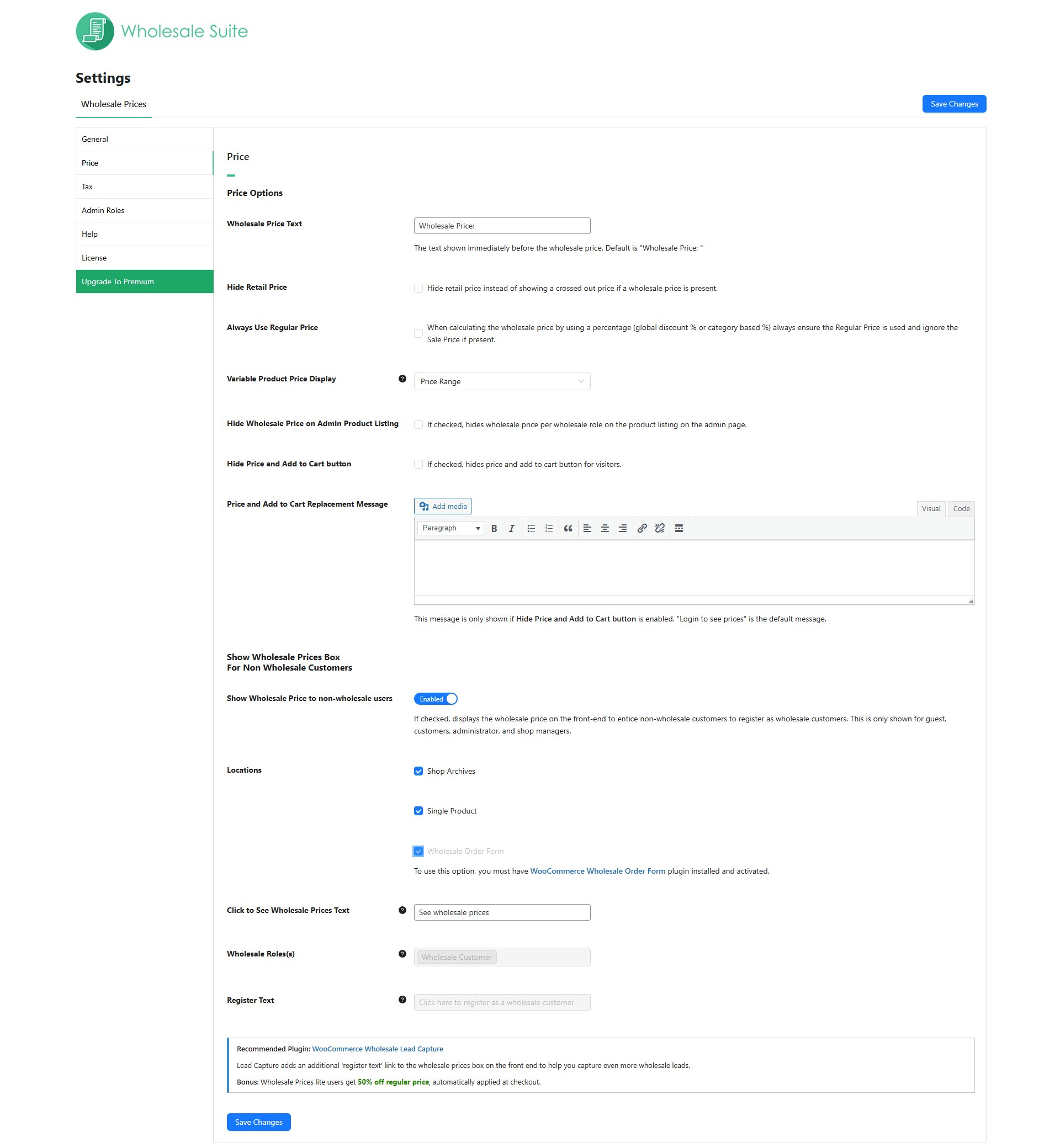
Task: Open the Variable Product Price Display dropdown
Action: click(502, 381)
